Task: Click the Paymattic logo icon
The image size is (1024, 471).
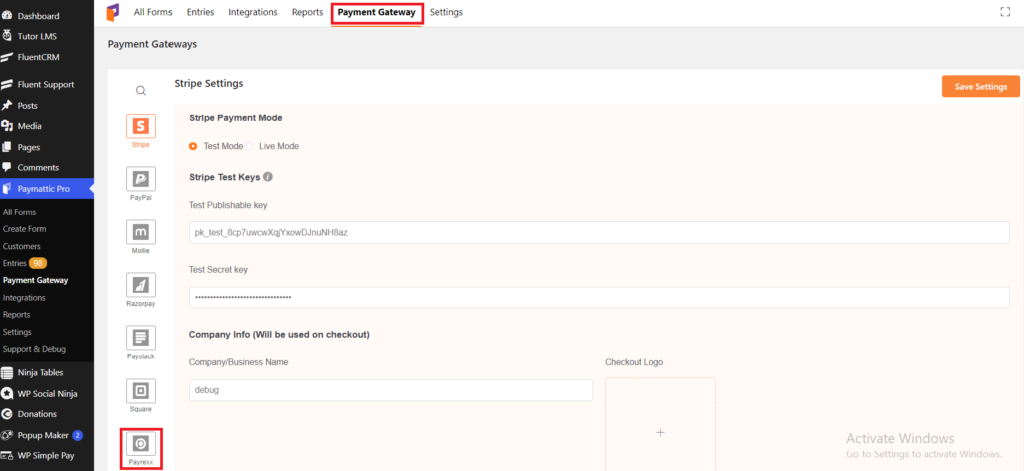Action: 113,12
